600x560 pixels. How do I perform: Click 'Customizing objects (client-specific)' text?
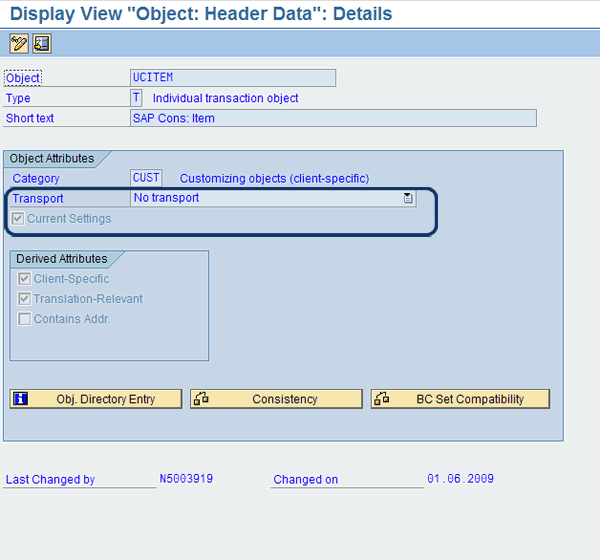click(274, 178)
